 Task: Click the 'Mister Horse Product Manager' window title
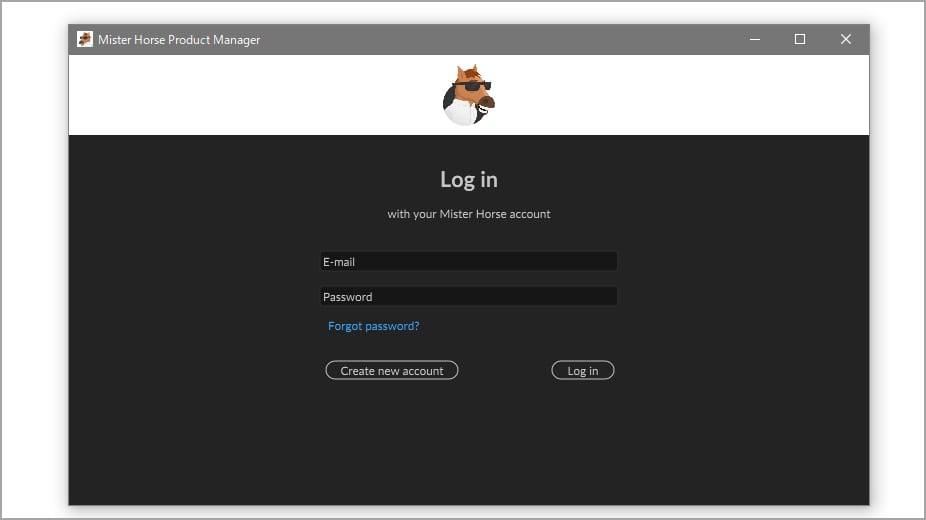point(179,40)
